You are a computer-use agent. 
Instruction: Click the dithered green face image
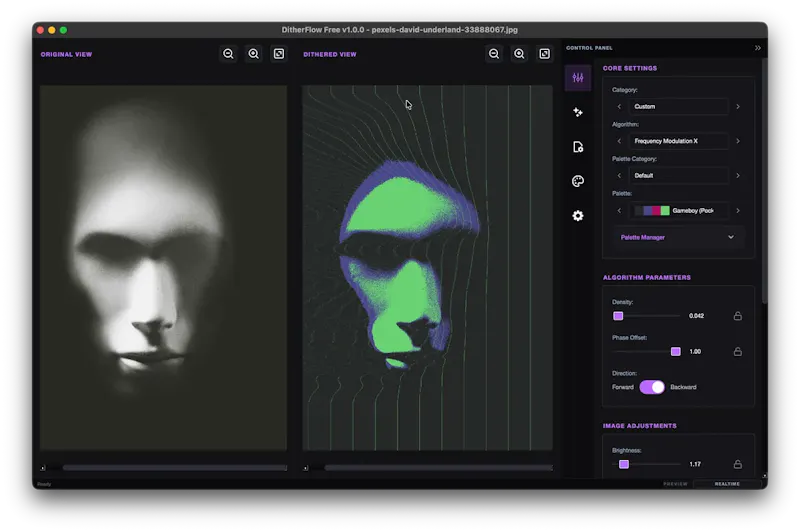click(x=428, y=268)
